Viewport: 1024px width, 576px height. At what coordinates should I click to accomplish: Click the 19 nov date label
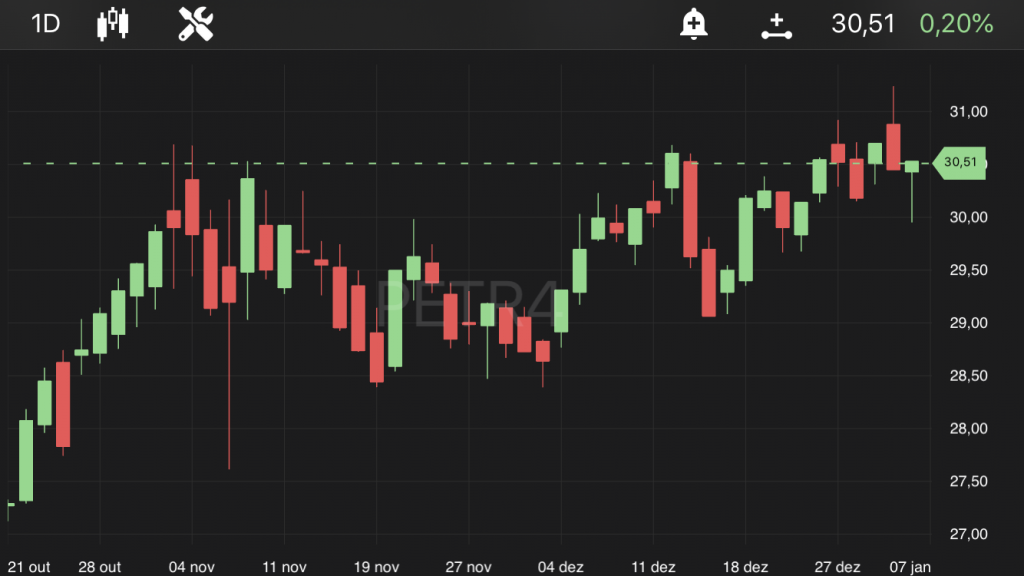click(x=376, y=567)
